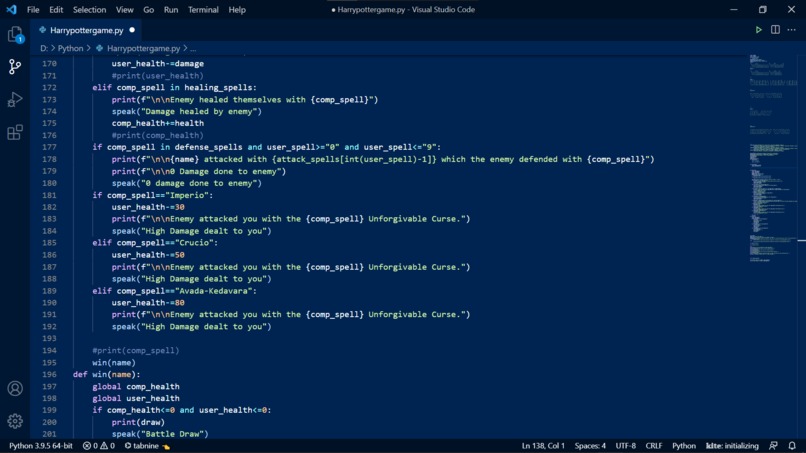Run Python file with play button
The image size is (806, 453).
(758, 30)
